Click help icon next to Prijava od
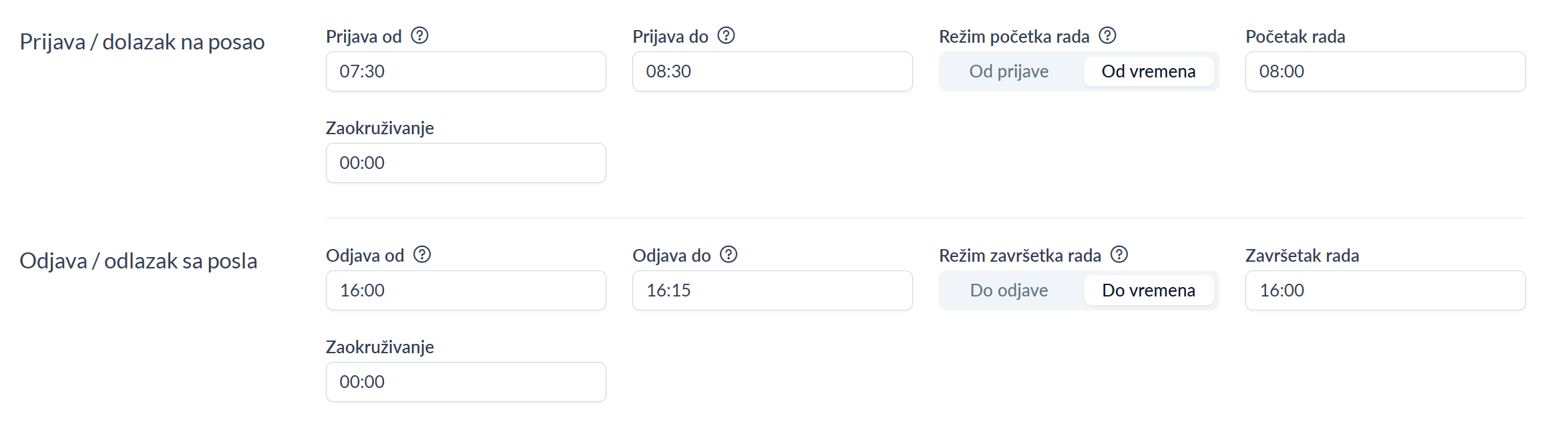 point(419,35)
